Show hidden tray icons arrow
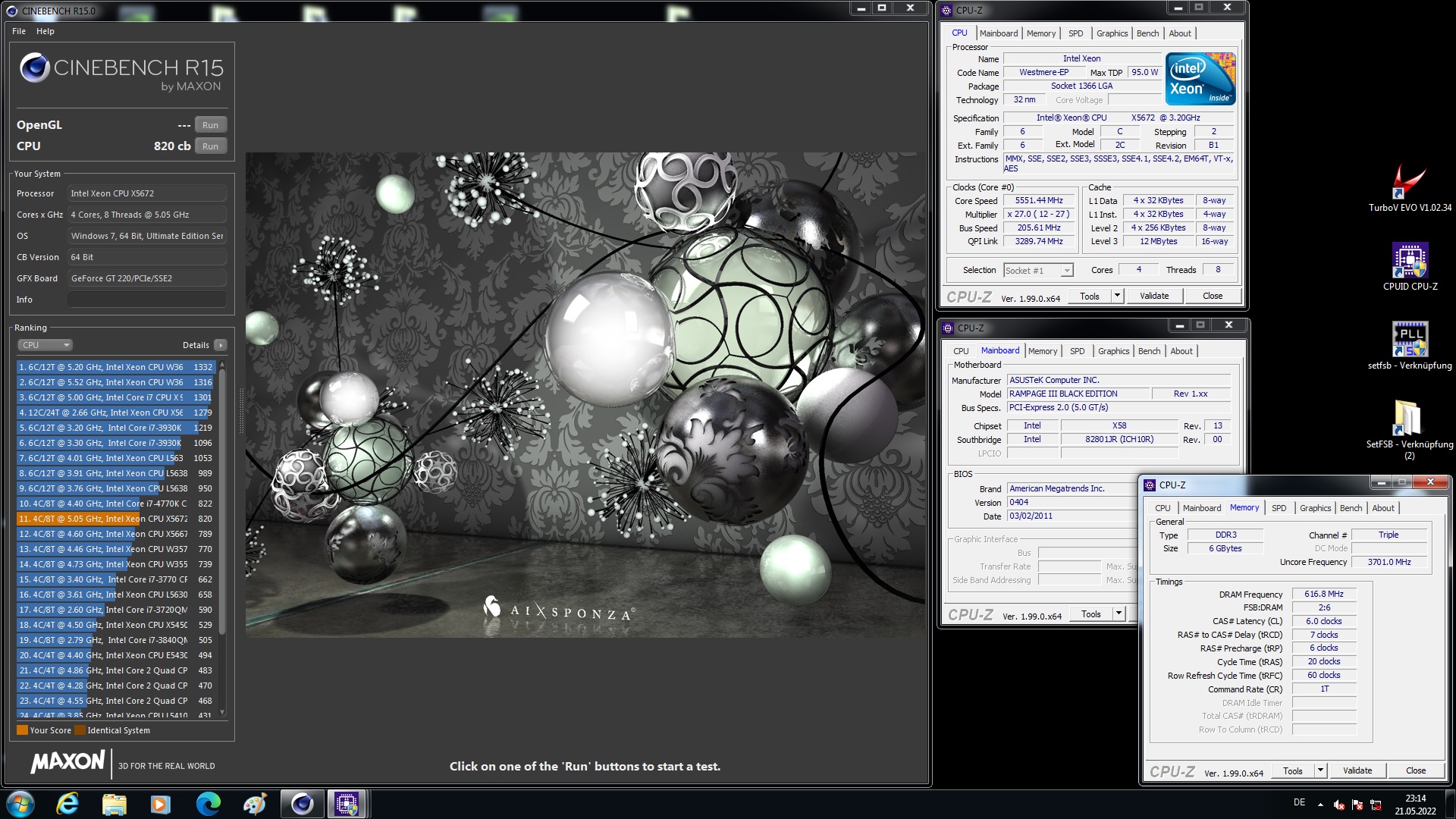The width and height of the screenshot is (1456, 819). point(1320,805)
